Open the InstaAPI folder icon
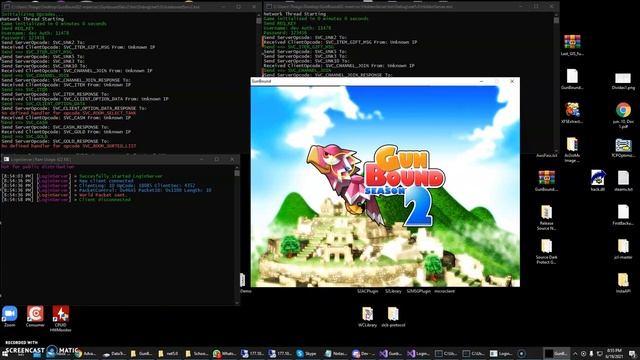Image resolution: width=640 pixels, height=360 pixels. [623, 283]
